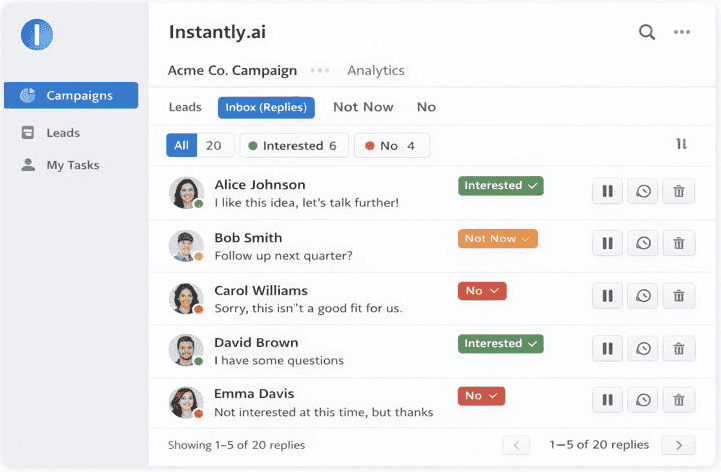Open My Tasks in the sidebar
Viewport: 721px width, 472px height.
[x=60, y=165]
